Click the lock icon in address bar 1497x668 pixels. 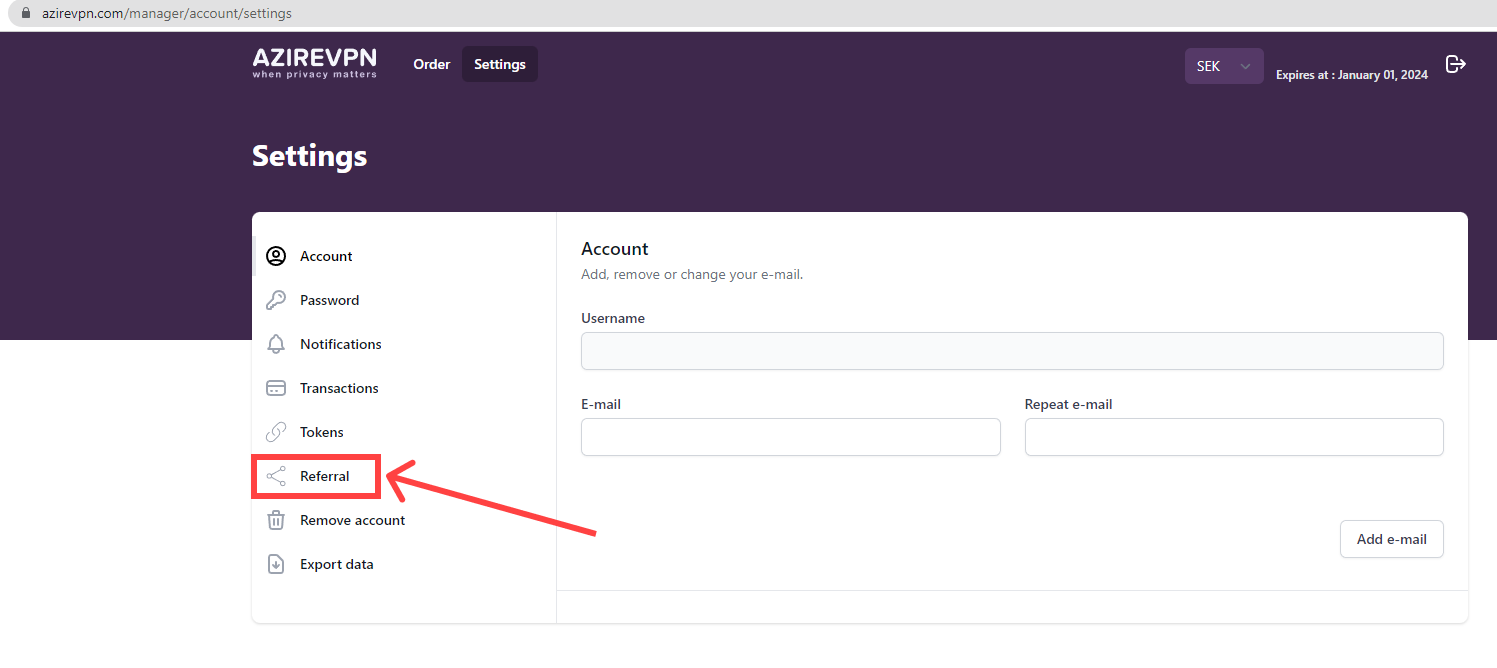[27, 14]
